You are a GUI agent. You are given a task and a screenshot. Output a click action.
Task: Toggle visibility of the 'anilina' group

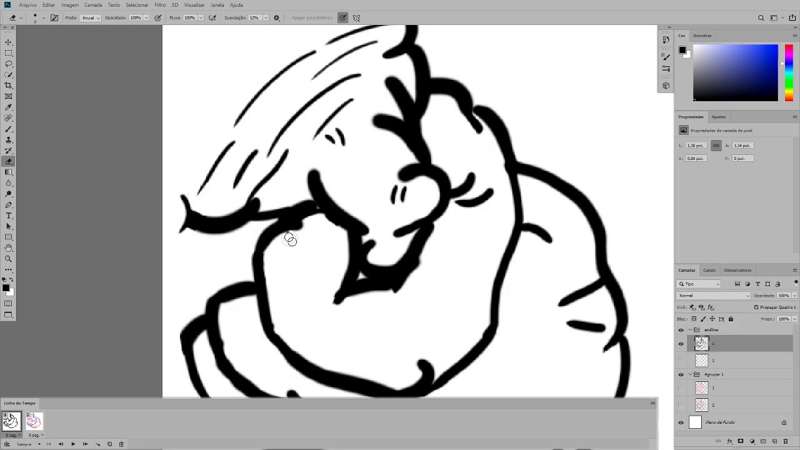pos(681,330)
